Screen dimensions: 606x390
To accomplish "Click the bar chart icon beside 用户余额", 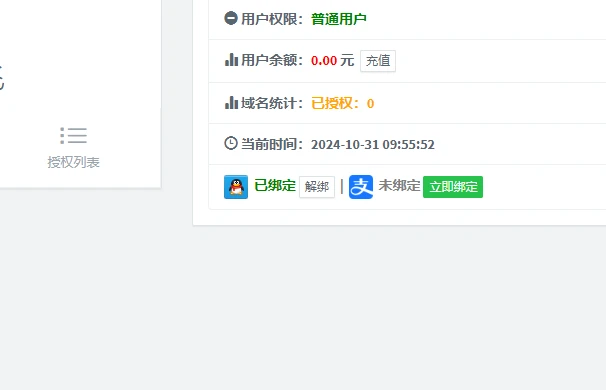I will pos(231,60).
